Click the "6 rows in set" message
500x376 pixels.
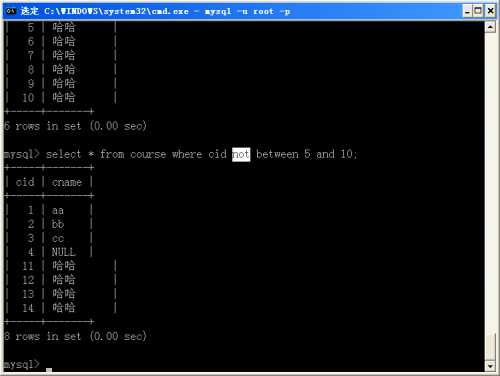click(75, 126)
